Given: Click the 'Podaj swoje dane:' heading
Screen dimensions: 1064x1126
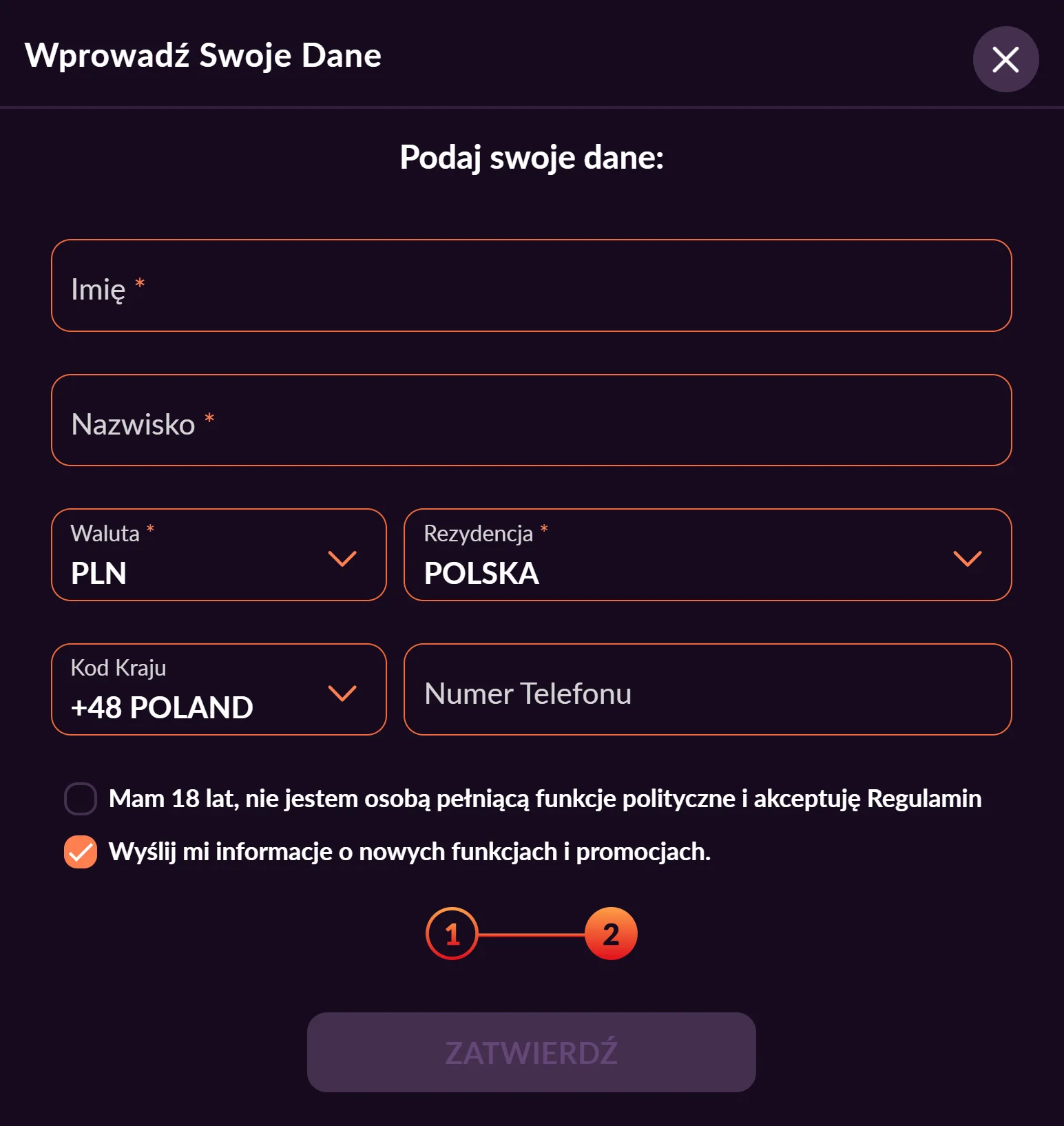Looking at the screenshot, I should click(x=532, y=157).
